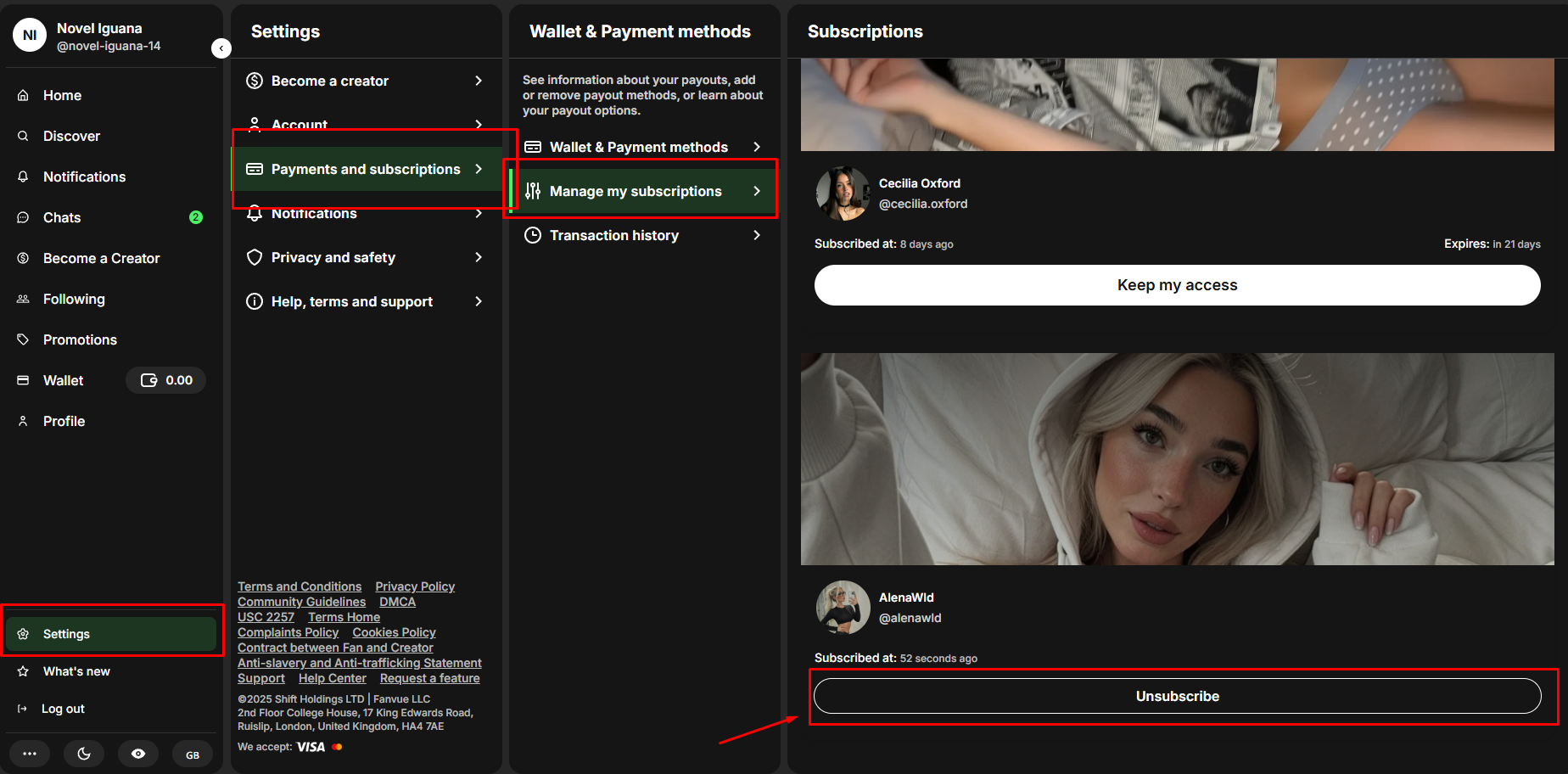Expand the Become a creator settings chevron
Viewport: 1568px width, 774px height.
tap(479, 81)
